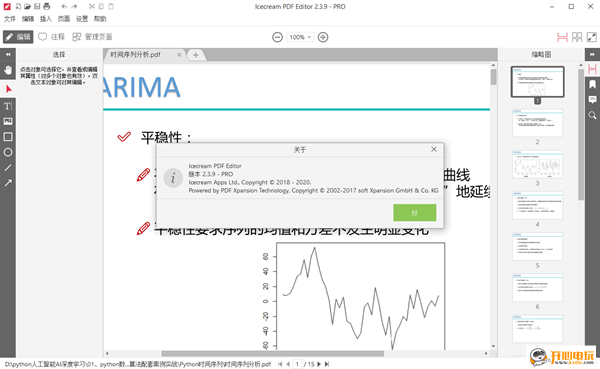Open the thumbnails panel icon on right sidebar

click(x=592, y=69)
